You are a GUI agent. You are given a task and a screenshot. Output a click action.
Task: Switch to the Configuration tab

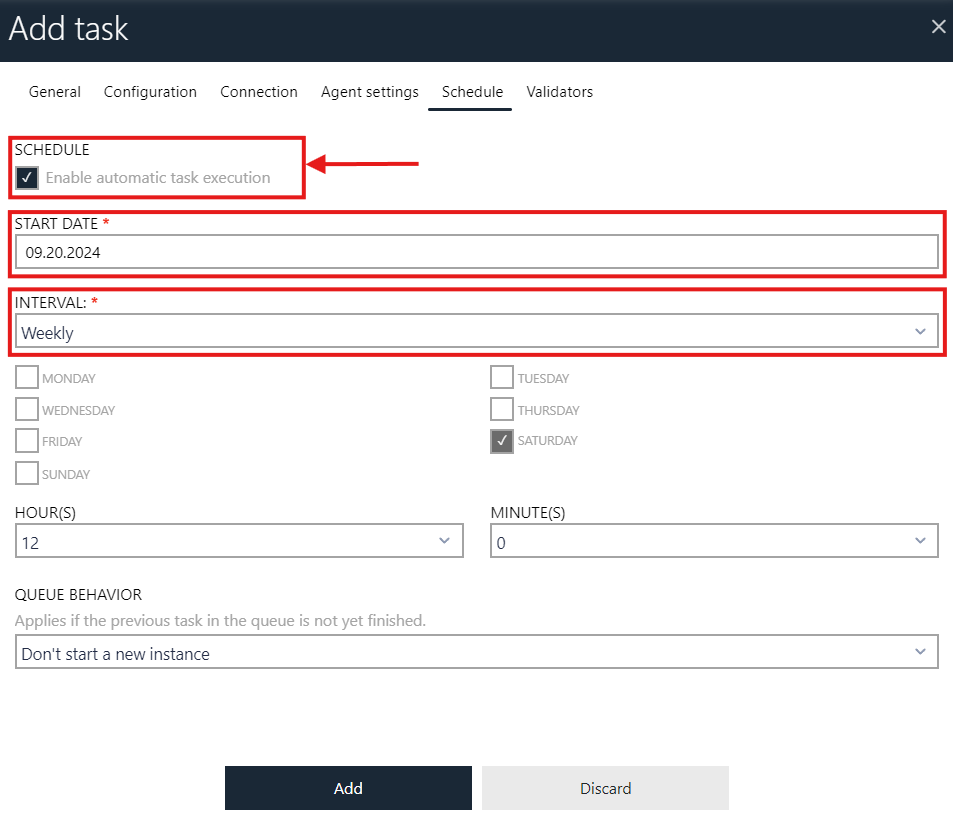[150, 92]
